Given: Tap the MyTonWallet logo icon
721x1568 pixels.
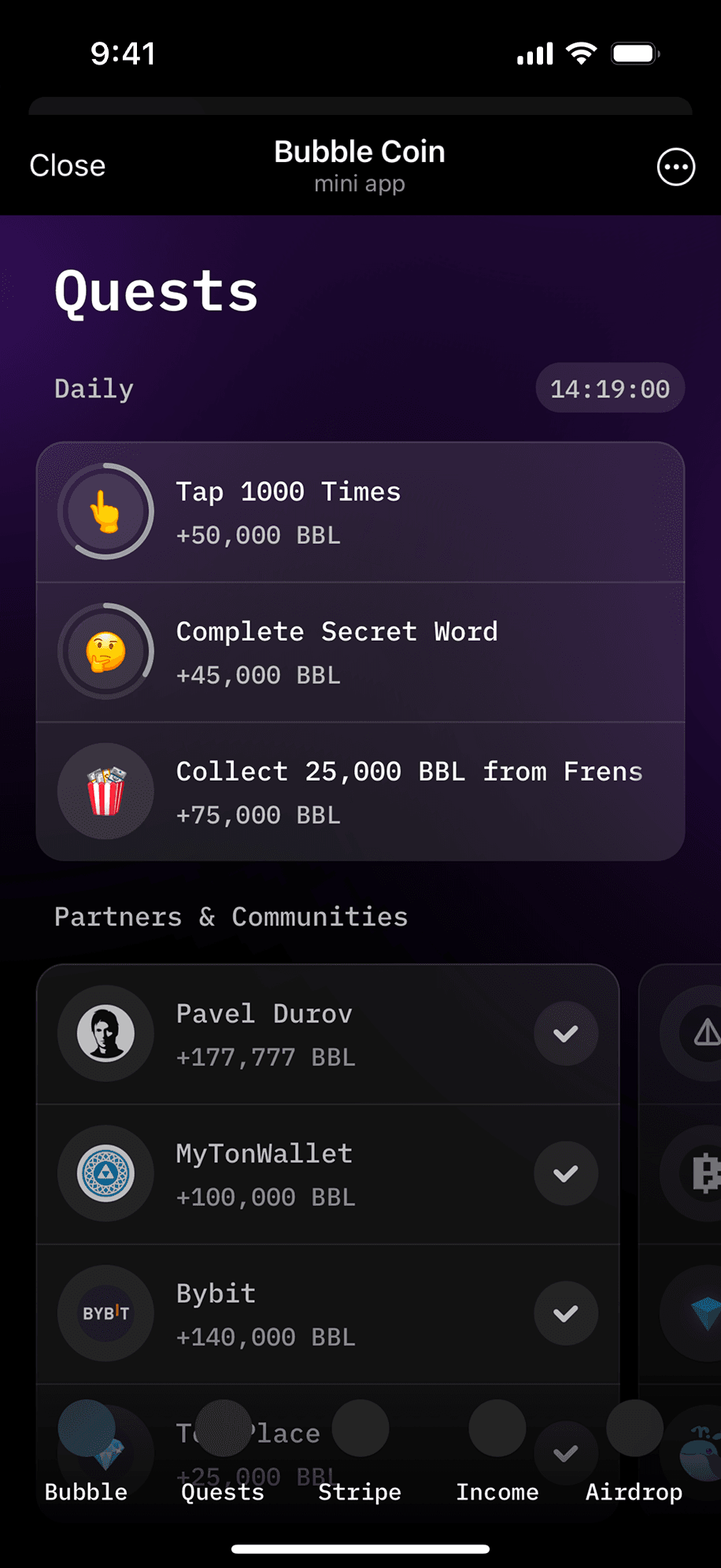Looking at the screenshot, I should tap(105, 1174).
